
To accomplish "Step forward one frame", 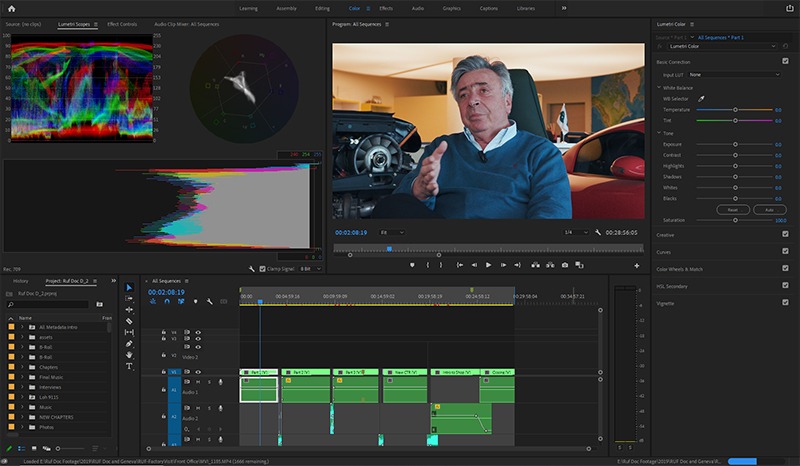I will coord(503,265).
